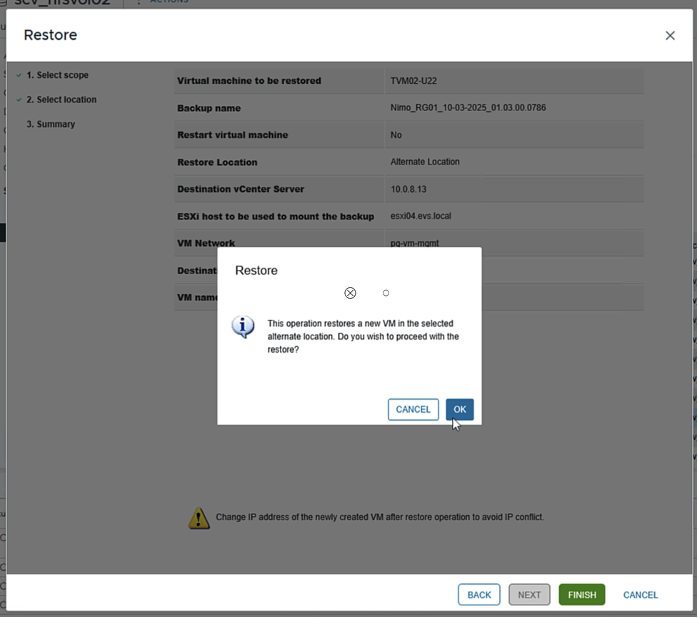The width and height of the screenshot is (698, 618).
Task: Click the Backup name label
Action: (x=209, y=108)
